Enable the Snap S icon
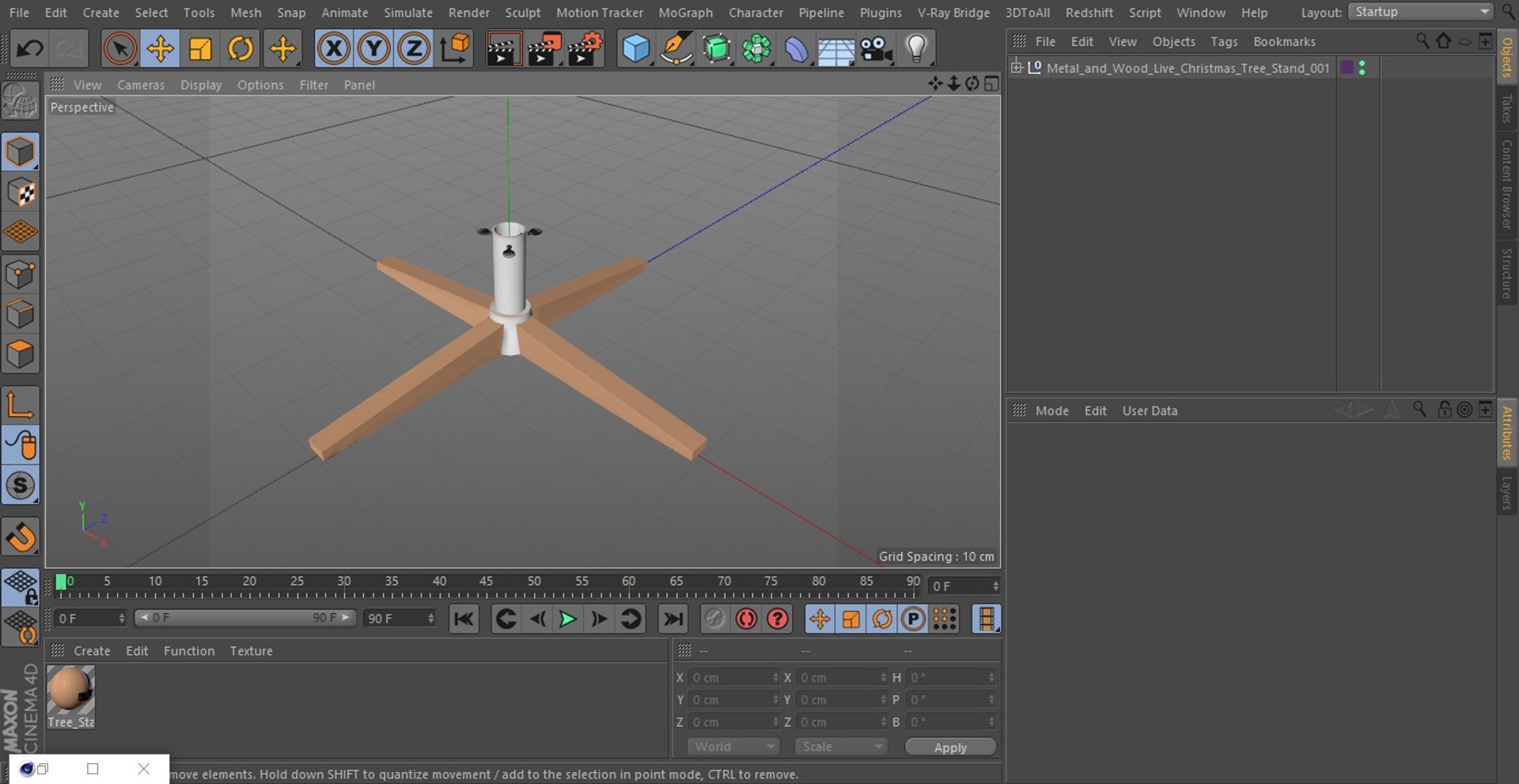This screenshot has width=1519, height=784. click(x=21, y=486)
